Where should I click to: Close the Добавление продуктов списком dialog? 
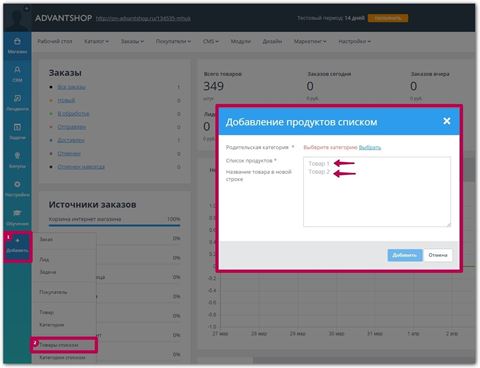pos(447,121)
